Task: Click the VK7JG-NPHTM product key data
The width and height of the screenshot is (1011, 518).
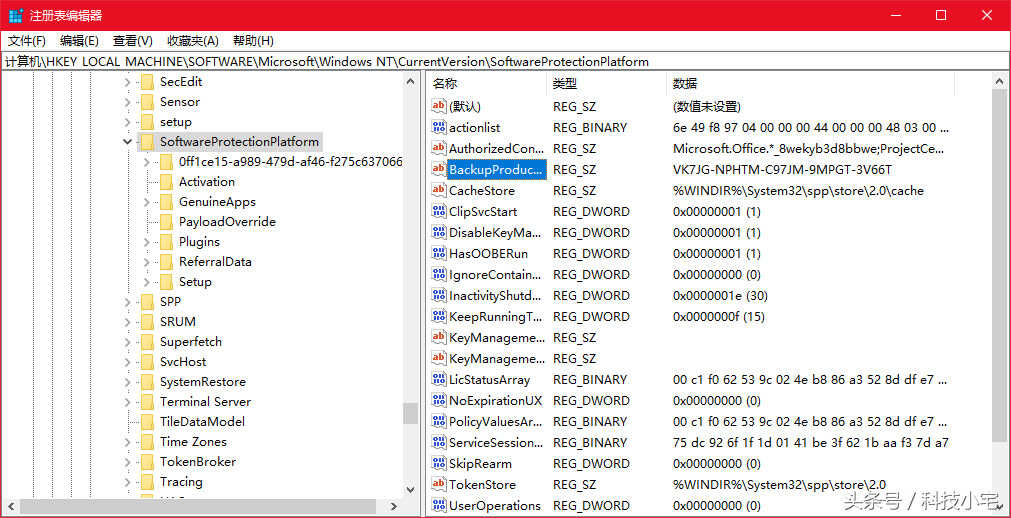Action: coord(782,170)
